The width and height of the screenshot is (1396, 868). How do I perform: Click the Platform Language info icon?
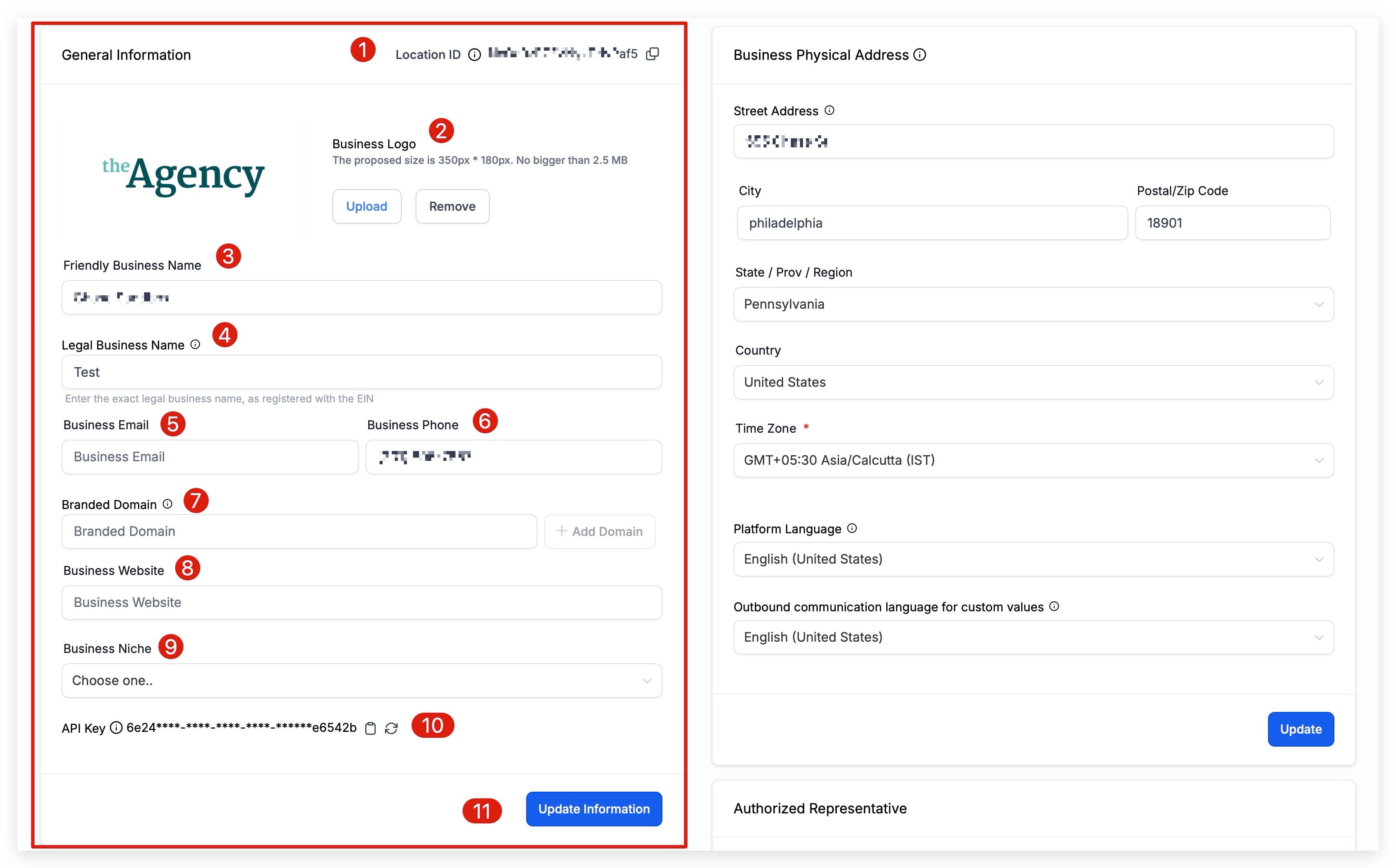[x=852, y=528]
